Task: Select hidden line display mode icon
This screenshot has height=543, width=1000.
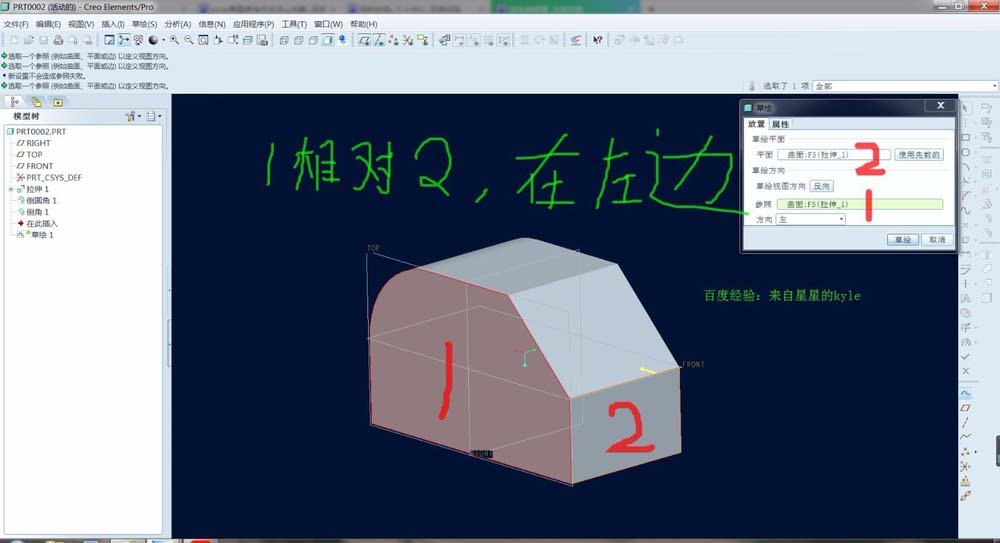Action: point(298,40)
